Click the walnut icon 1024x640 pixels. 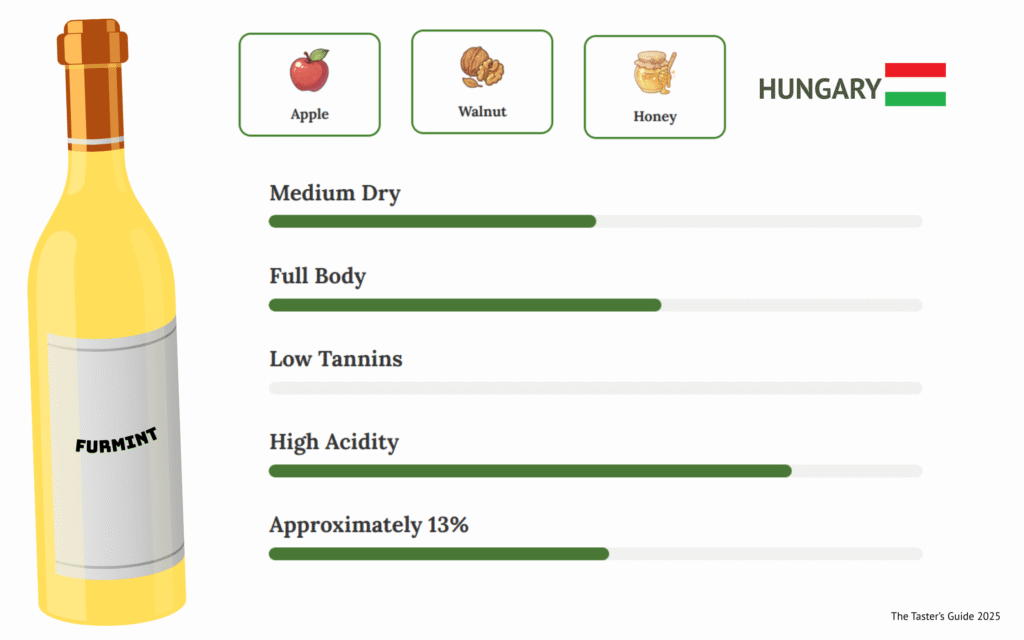coord(481,66)
